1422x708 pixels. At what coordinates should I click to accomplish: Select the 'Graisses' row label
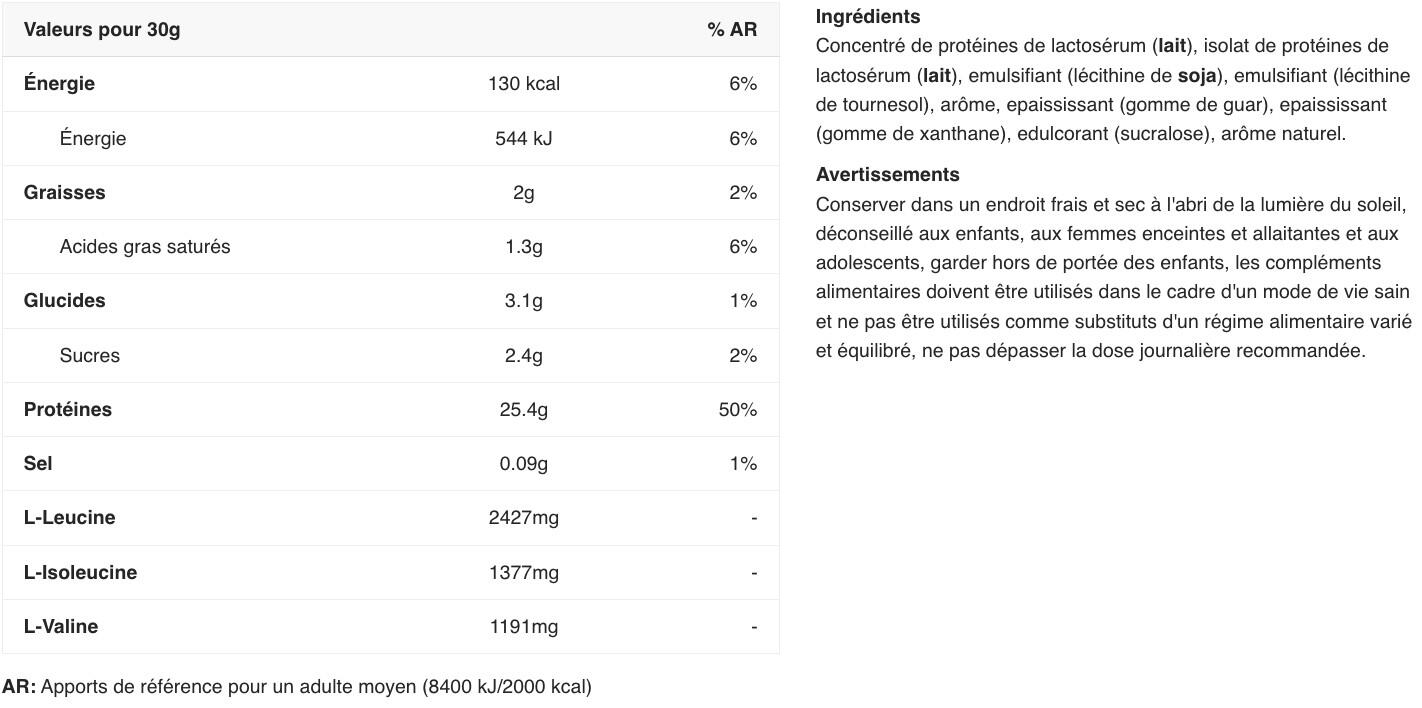64,193
